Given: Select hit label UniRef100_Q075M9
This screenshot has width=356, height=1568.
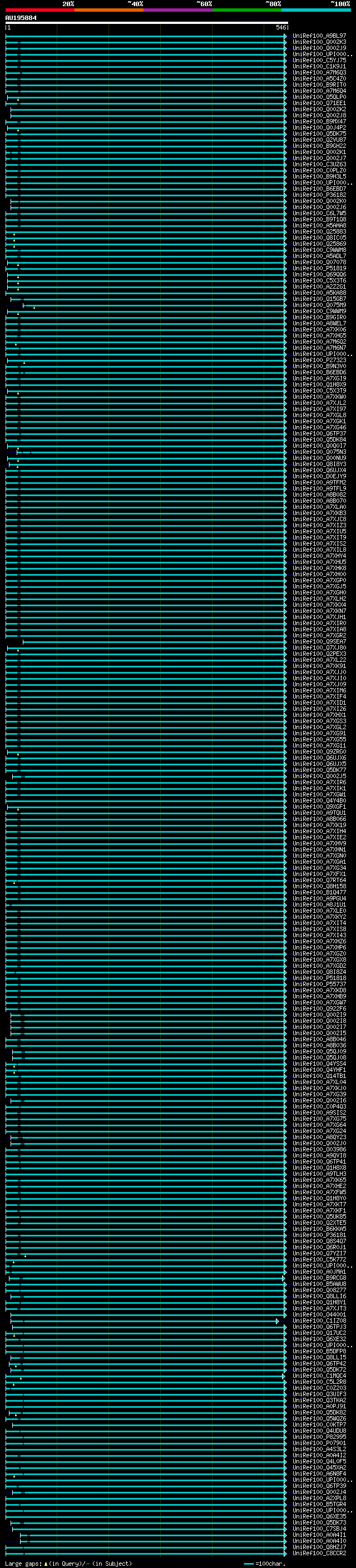Looking at the screenshot, I should (319, 305).
